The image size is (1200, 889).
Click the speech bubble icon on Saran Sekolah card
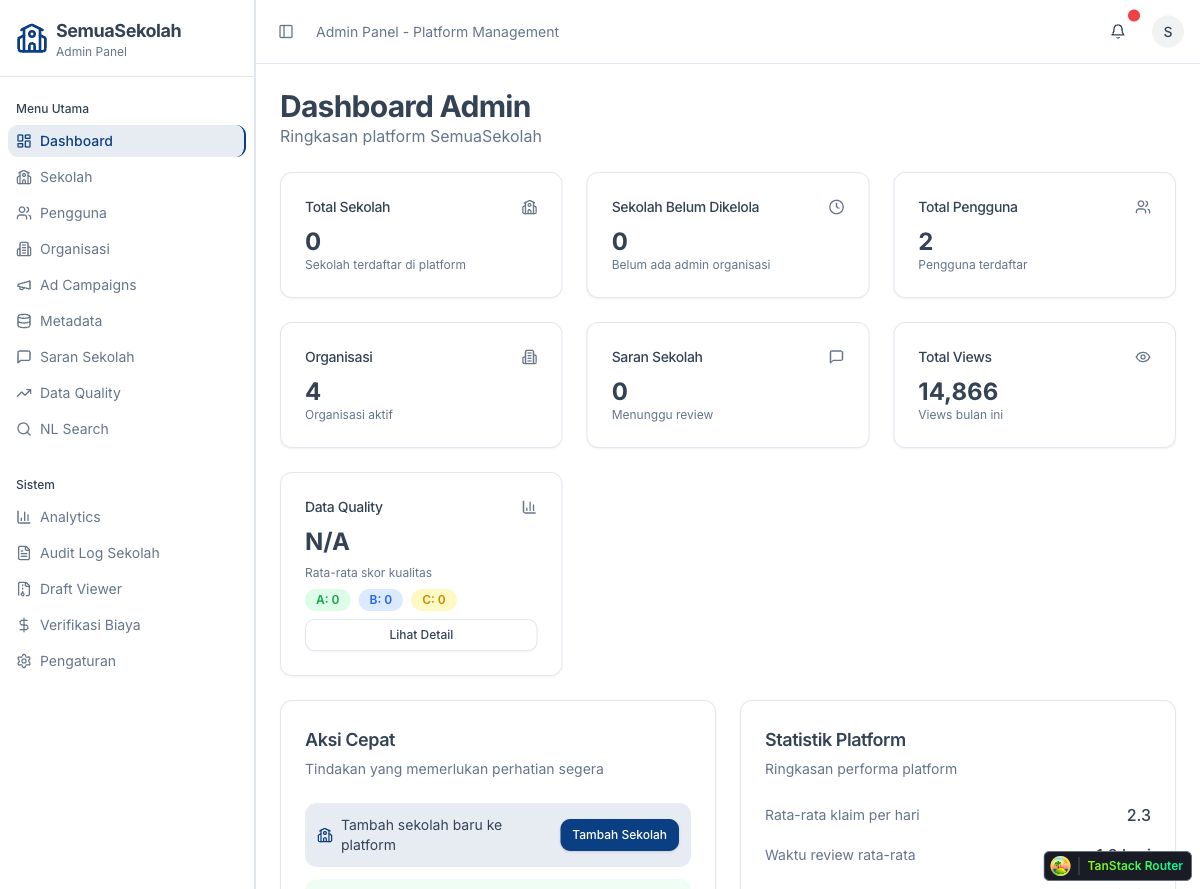(836, 357)
